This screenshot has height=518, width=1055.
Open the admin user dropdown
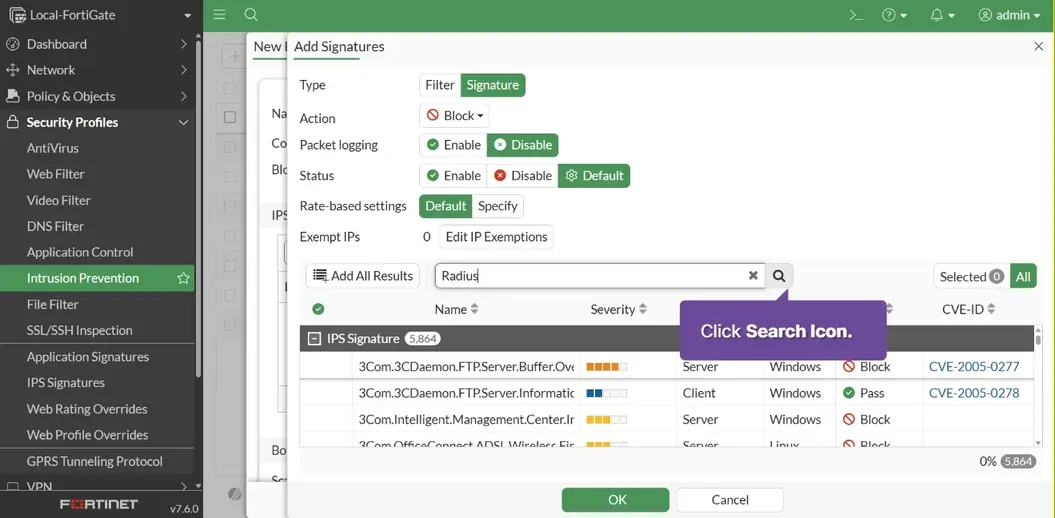coord(1009,15)
